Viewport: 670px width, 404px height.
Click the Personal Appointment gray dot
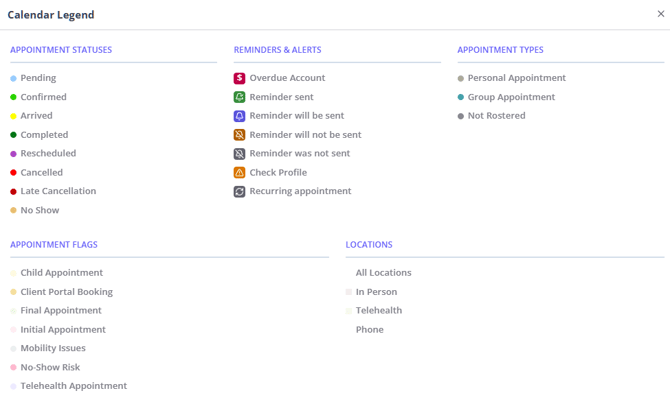[461, 78]
